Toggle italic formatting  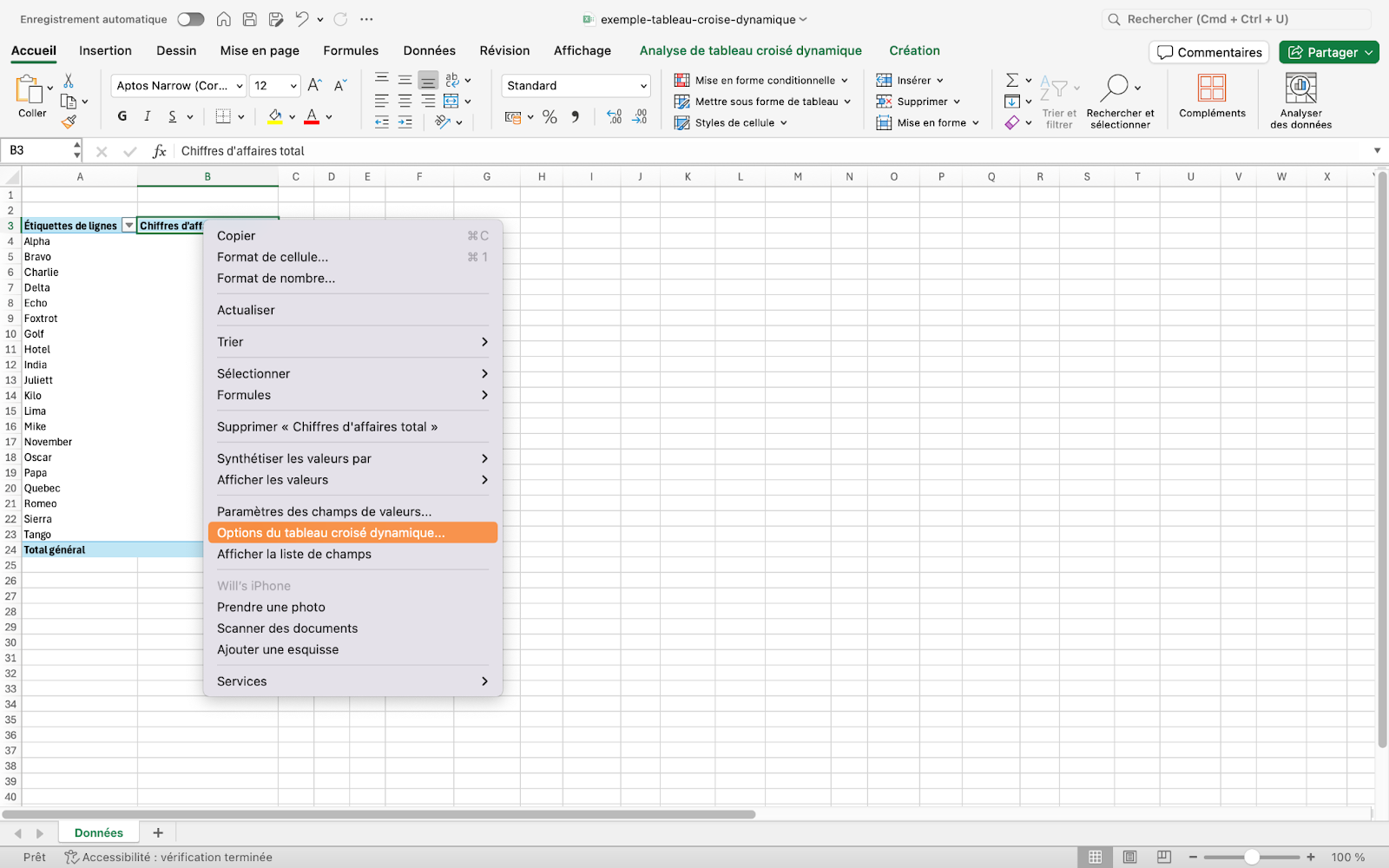[x=148, y=116]
